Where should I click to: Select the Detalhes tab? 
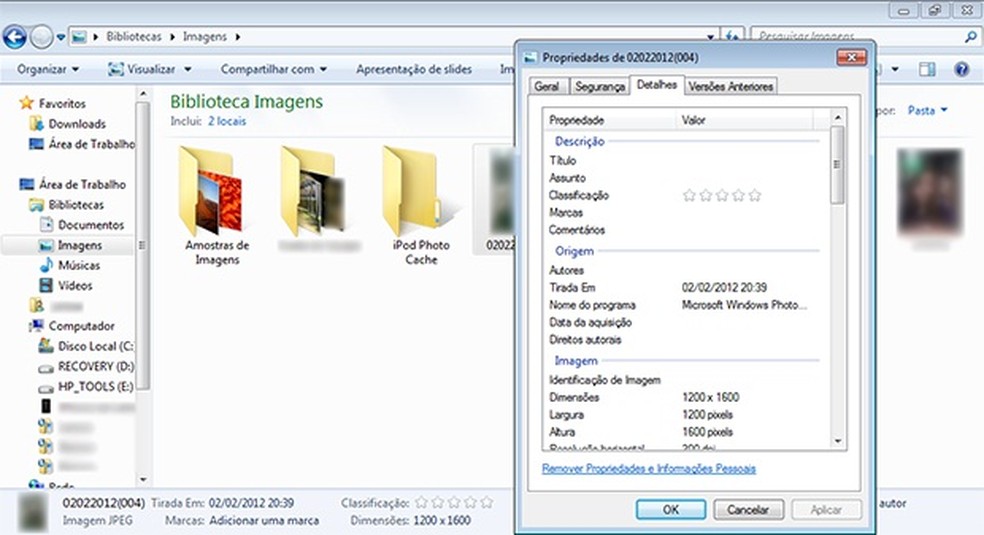tap(656, 85)
